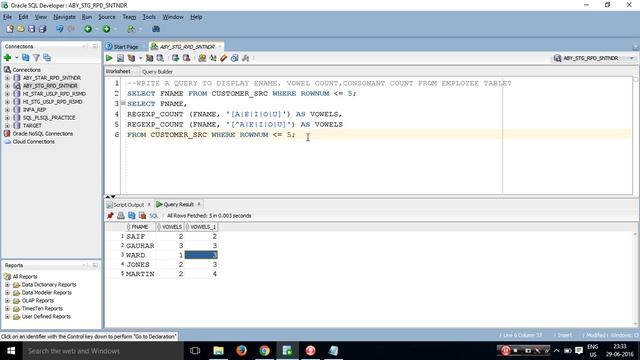Select the Worksheet tab

tap(118, 71)
